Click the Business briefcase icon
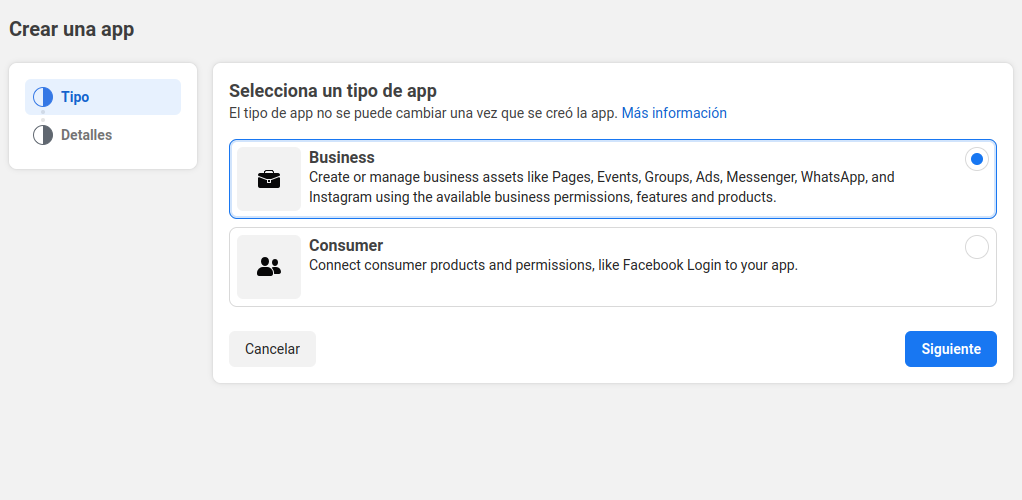The width and height of the screenshot is (1022, 500). click(x=269, y=179)
